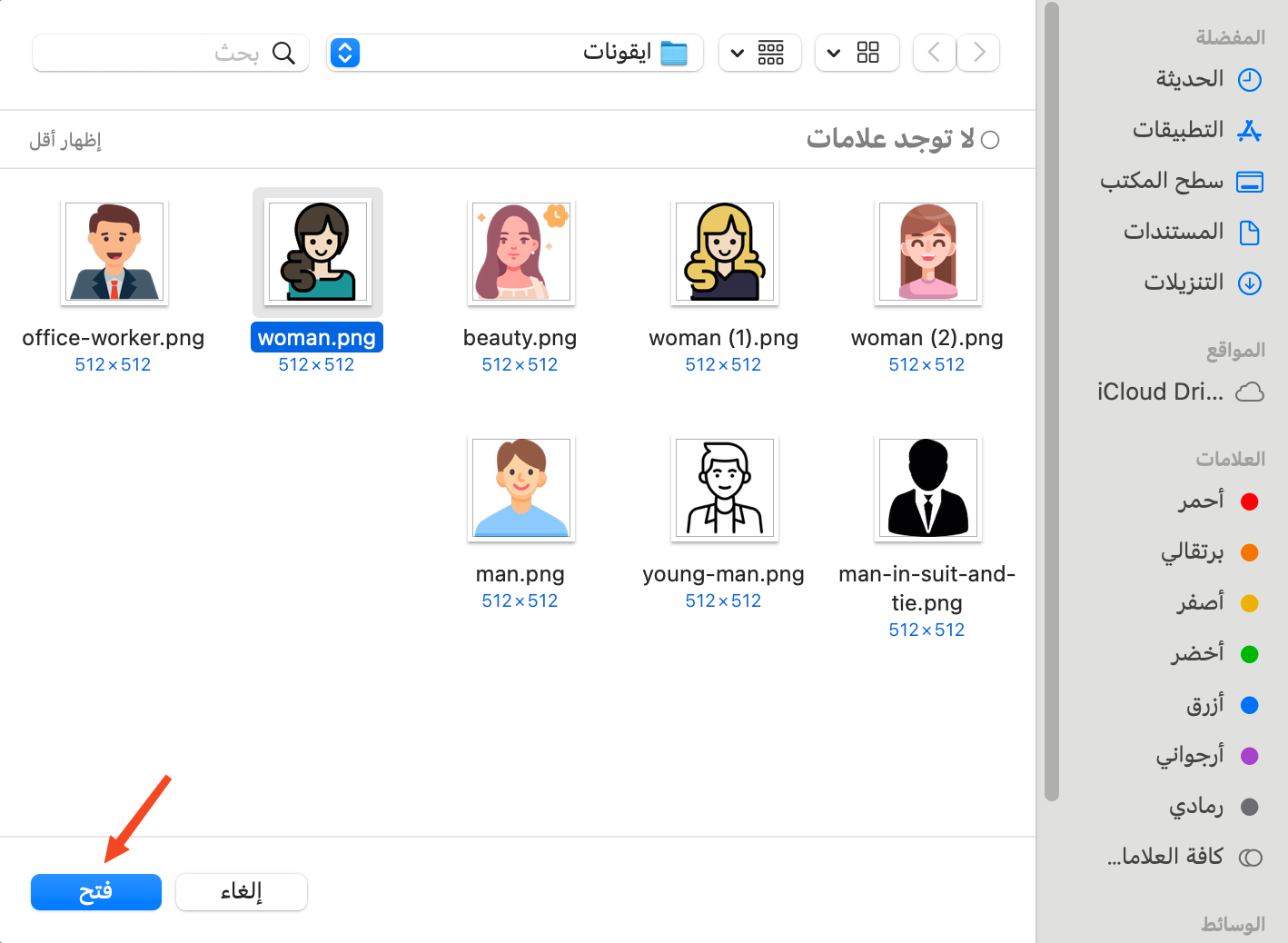Select the red (أحمر) tag color

[x=1250, y=501]
